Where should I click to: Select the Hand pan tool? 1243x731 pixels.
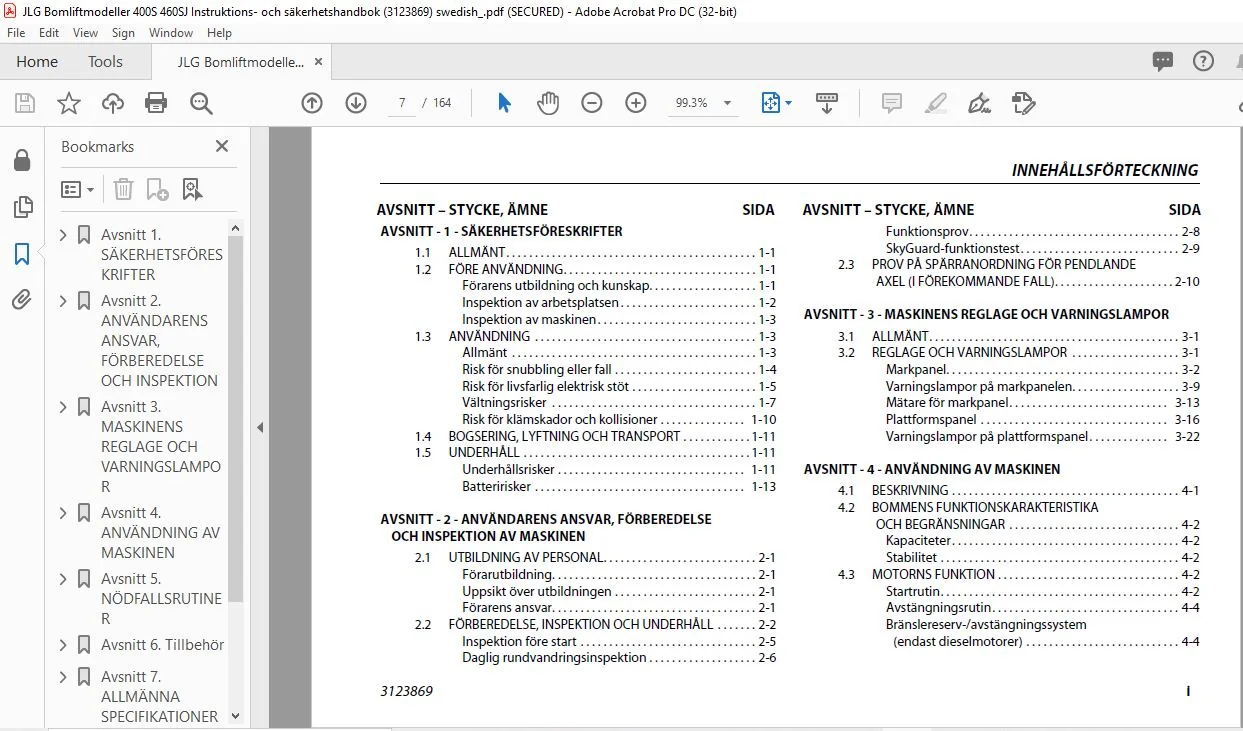click(x=548, y=103)
